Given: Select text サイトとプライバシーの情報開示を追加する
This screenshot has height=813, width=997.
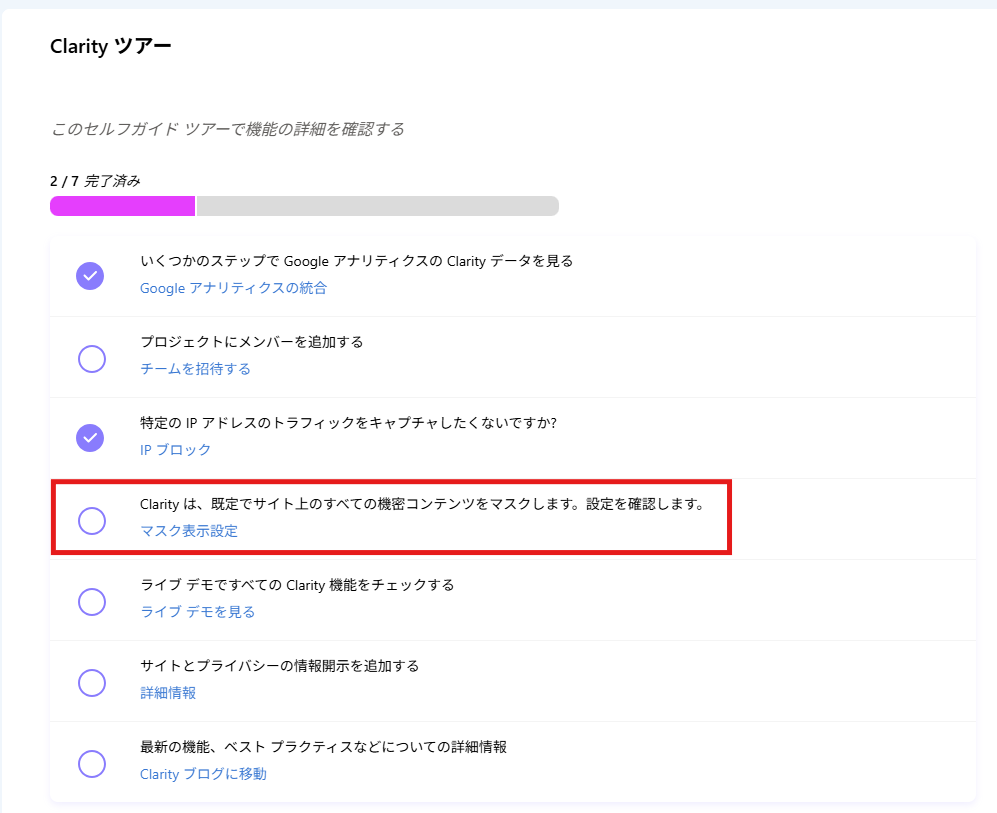Looking at the screenshot, I should coord(280,666).
